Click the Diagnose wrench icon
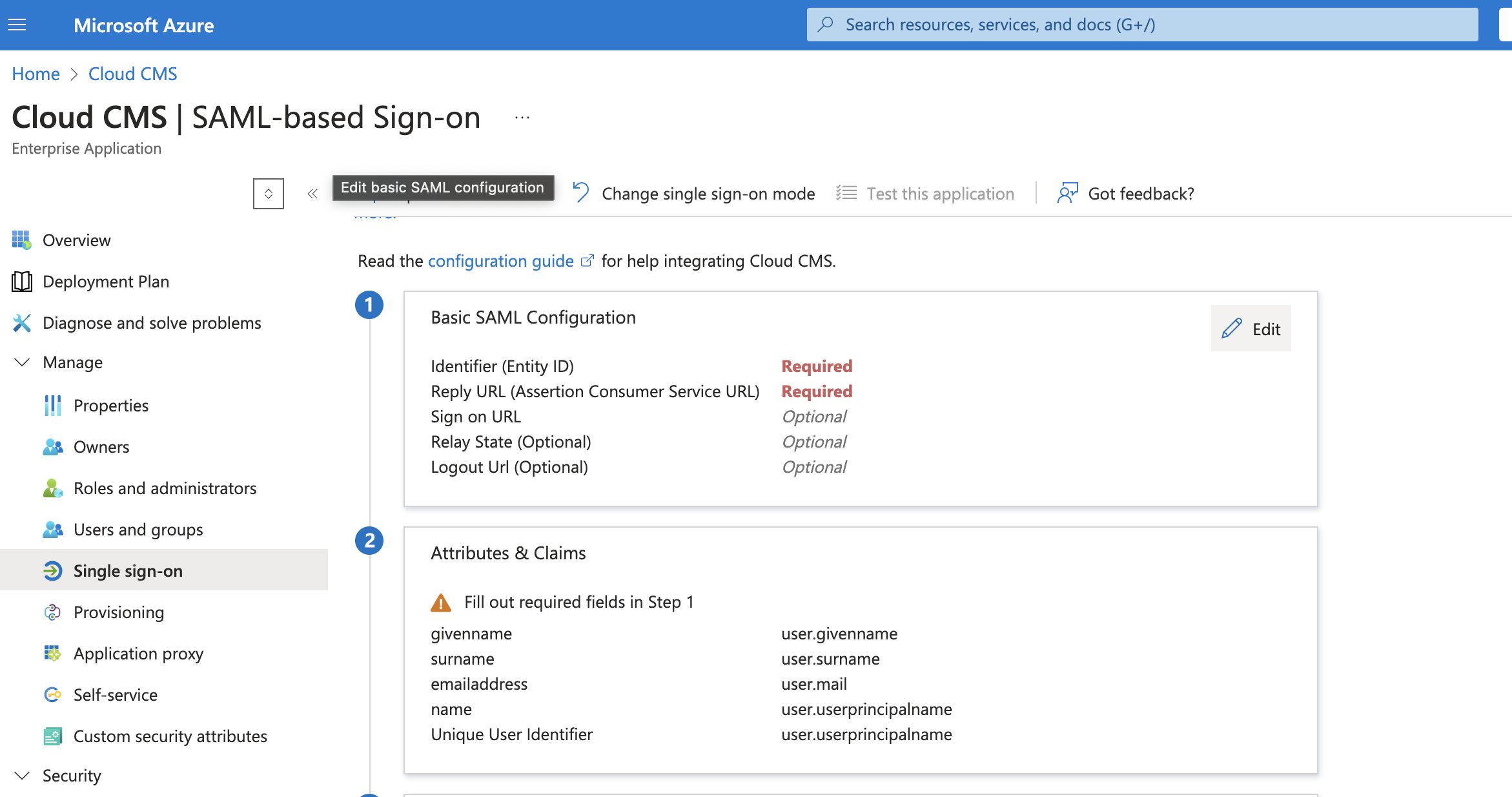Image resolution: width=1512 pixels, height=797 pixels. [21, 323]
